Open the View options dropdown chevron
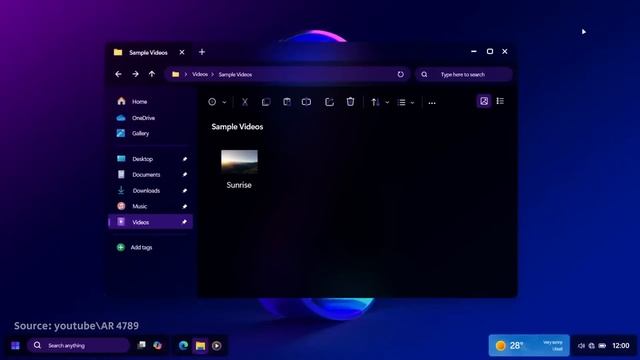 [x=412, y=103]
